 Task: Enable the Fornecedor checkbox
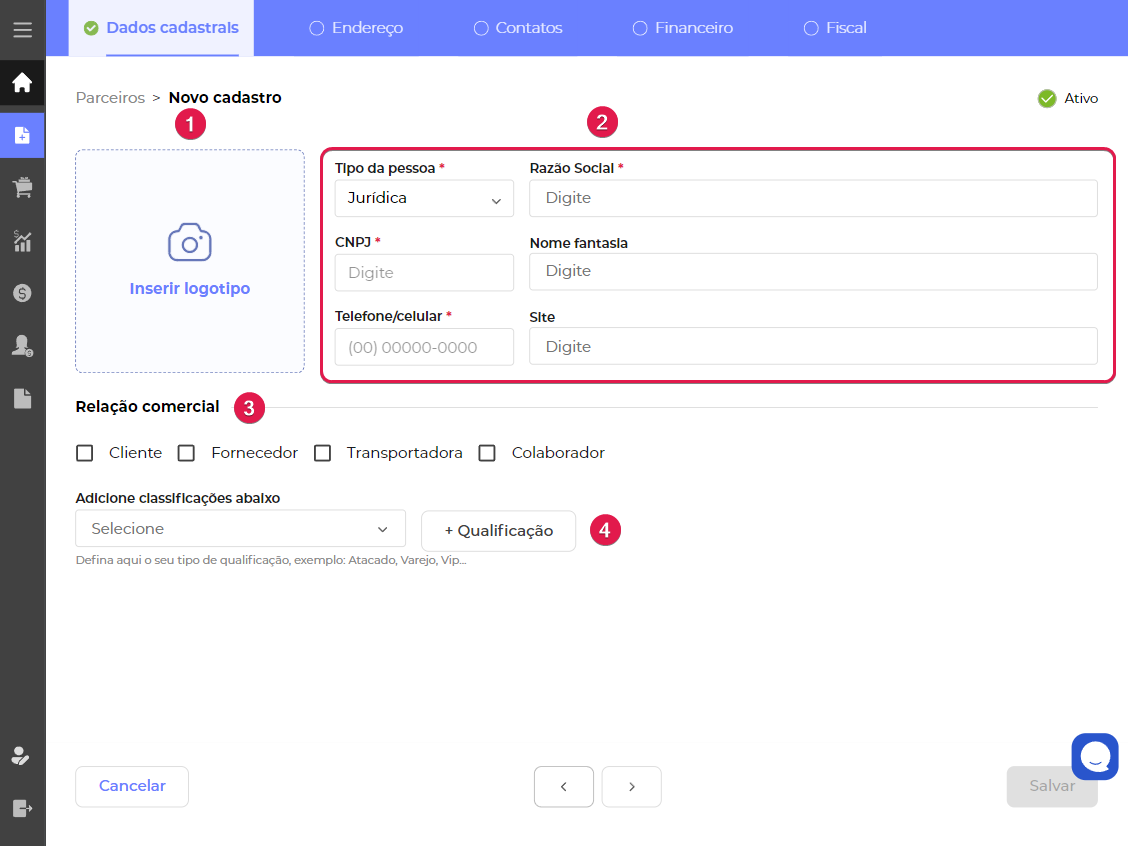186,453
